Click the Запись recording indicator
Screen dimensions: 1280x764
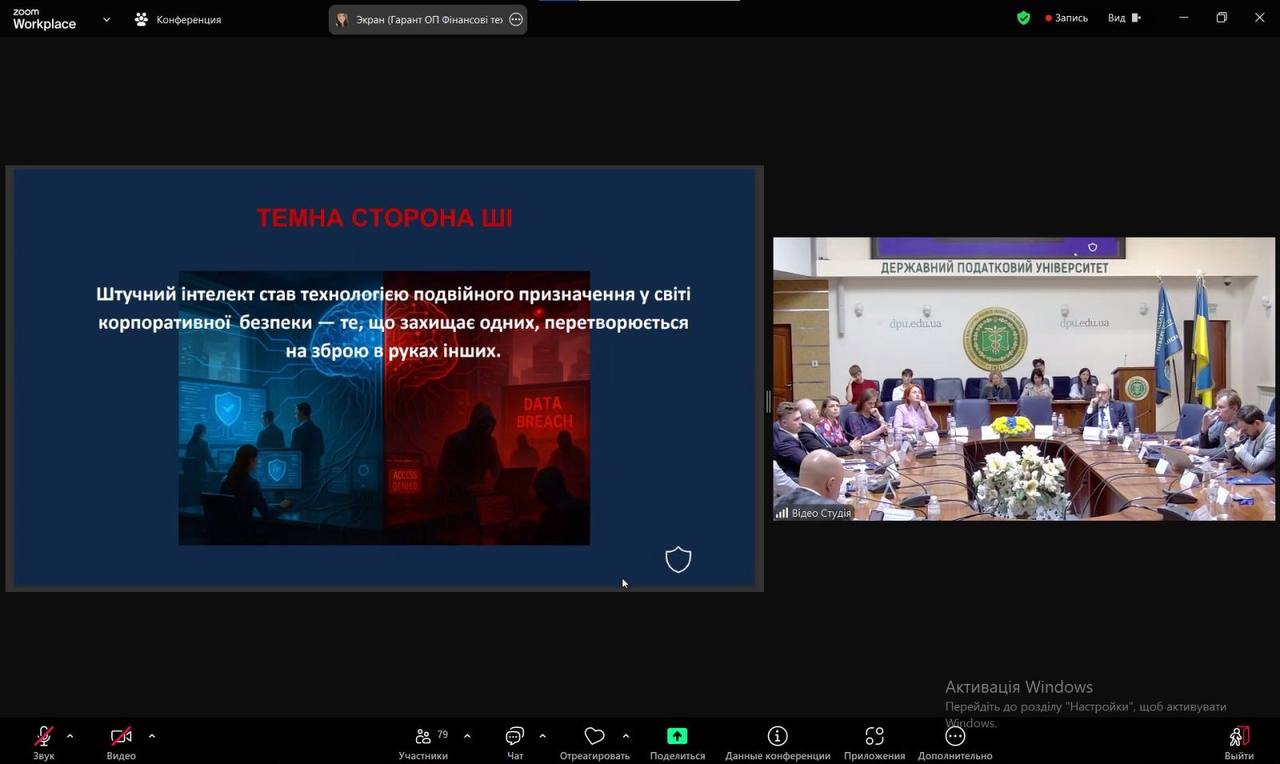[x=1066, y=18]
